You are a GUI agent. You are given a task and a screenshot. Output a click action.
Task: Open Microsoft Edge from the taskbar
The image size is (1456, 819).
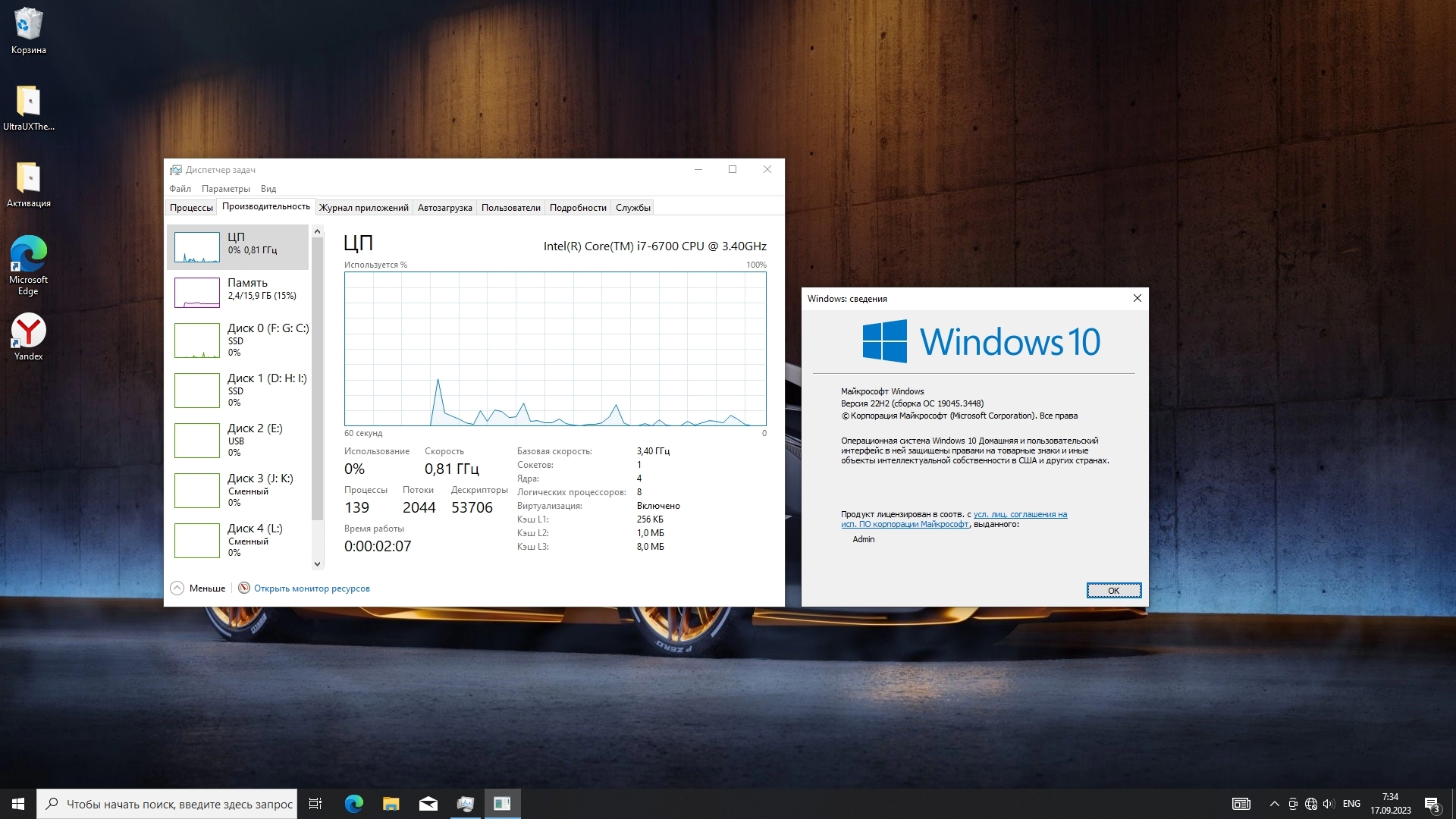click(x=353, y=804)
